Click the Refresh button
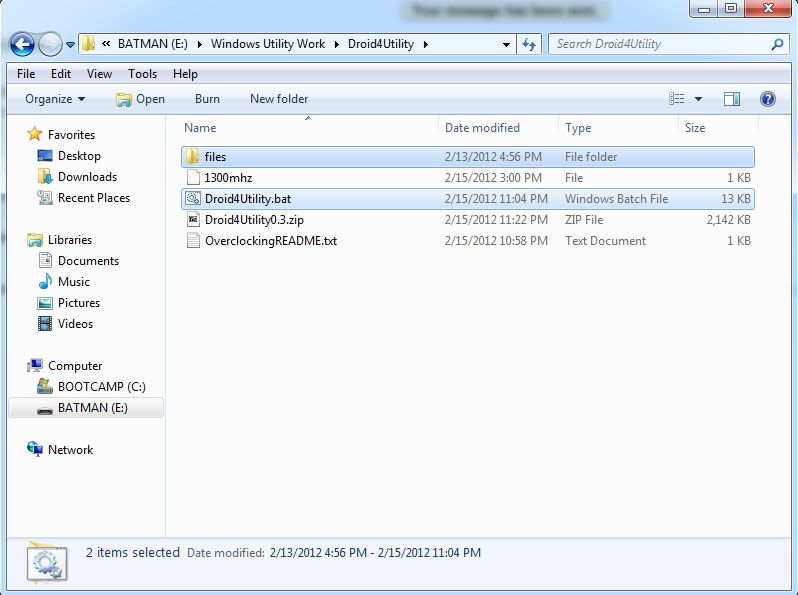 point(529,45)
